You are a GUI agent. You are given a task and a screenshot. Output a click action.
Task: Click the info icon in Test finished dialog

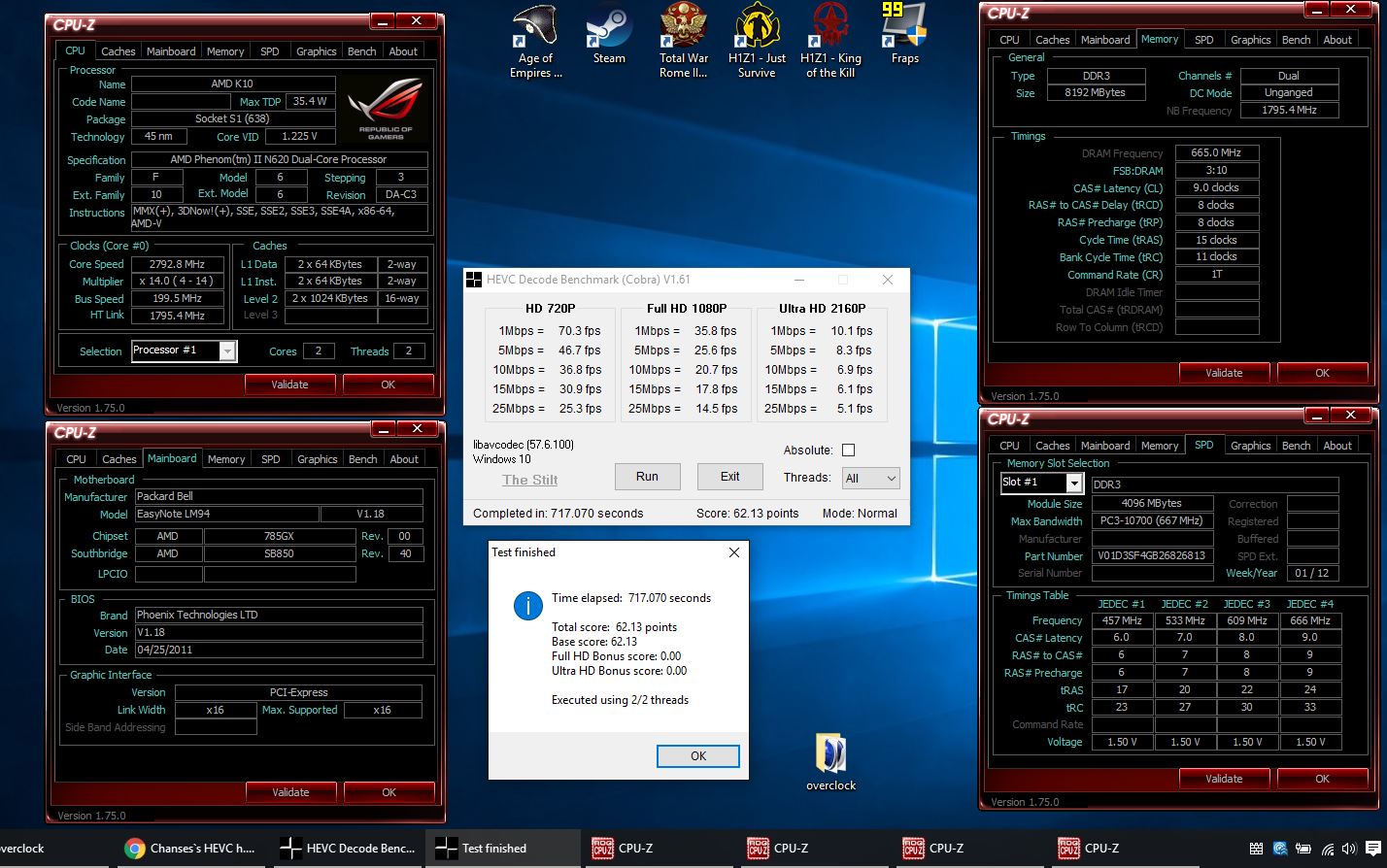[x=527, y=606]
